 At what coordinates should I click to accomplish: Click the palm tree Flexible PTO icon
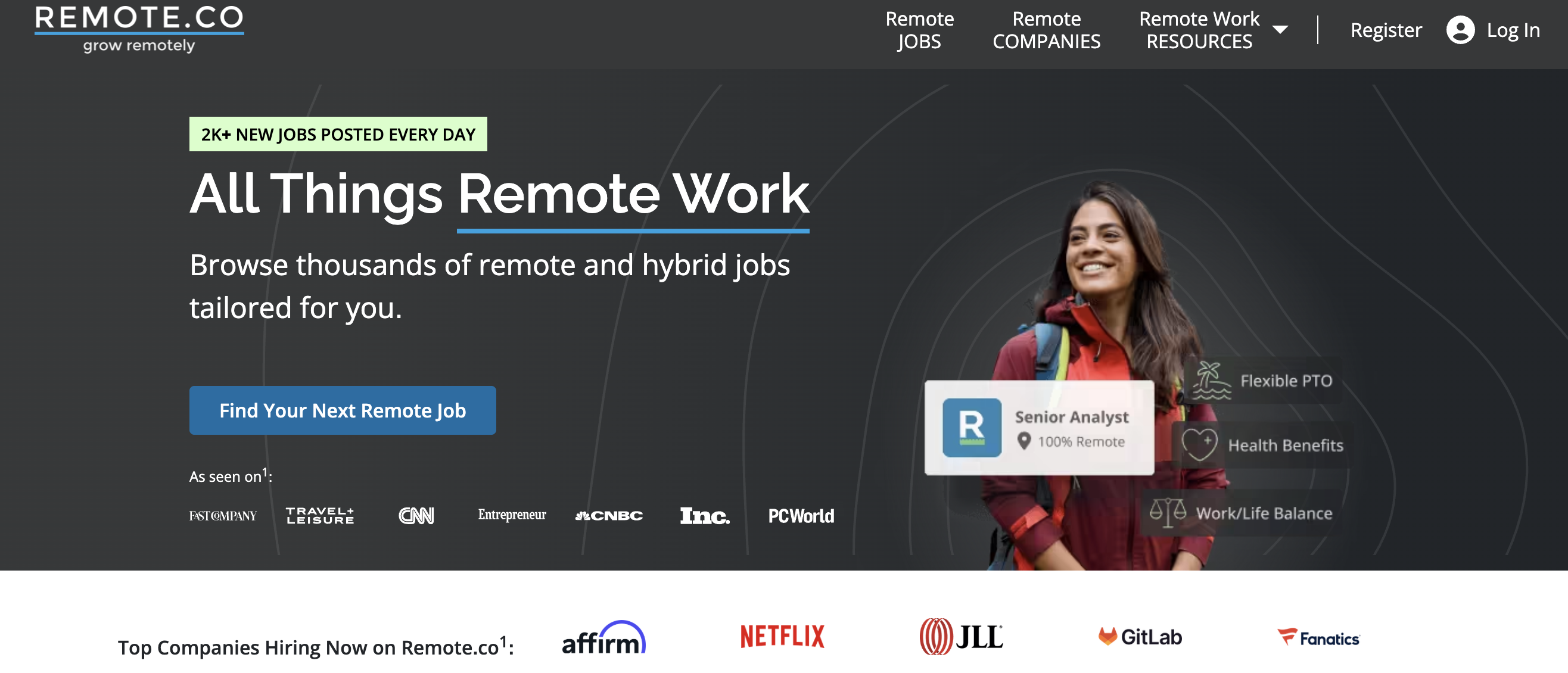[x=1210, y=381]
